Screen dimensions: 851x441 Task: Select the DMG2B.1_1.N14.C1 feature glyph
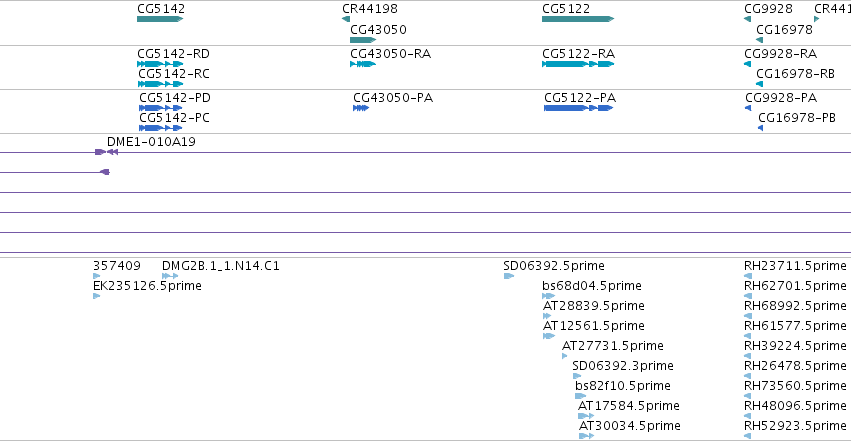[x=170, y=276]
